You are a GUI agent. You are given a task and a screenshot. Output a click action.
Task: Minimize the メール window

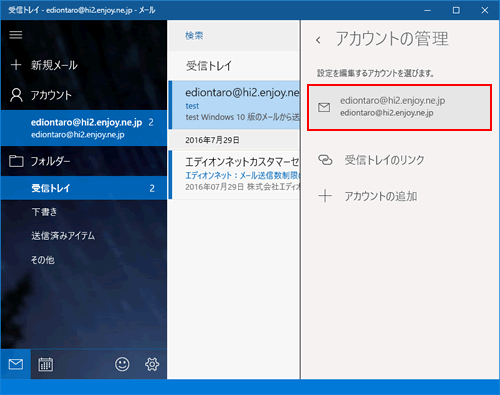coord(428,10)
